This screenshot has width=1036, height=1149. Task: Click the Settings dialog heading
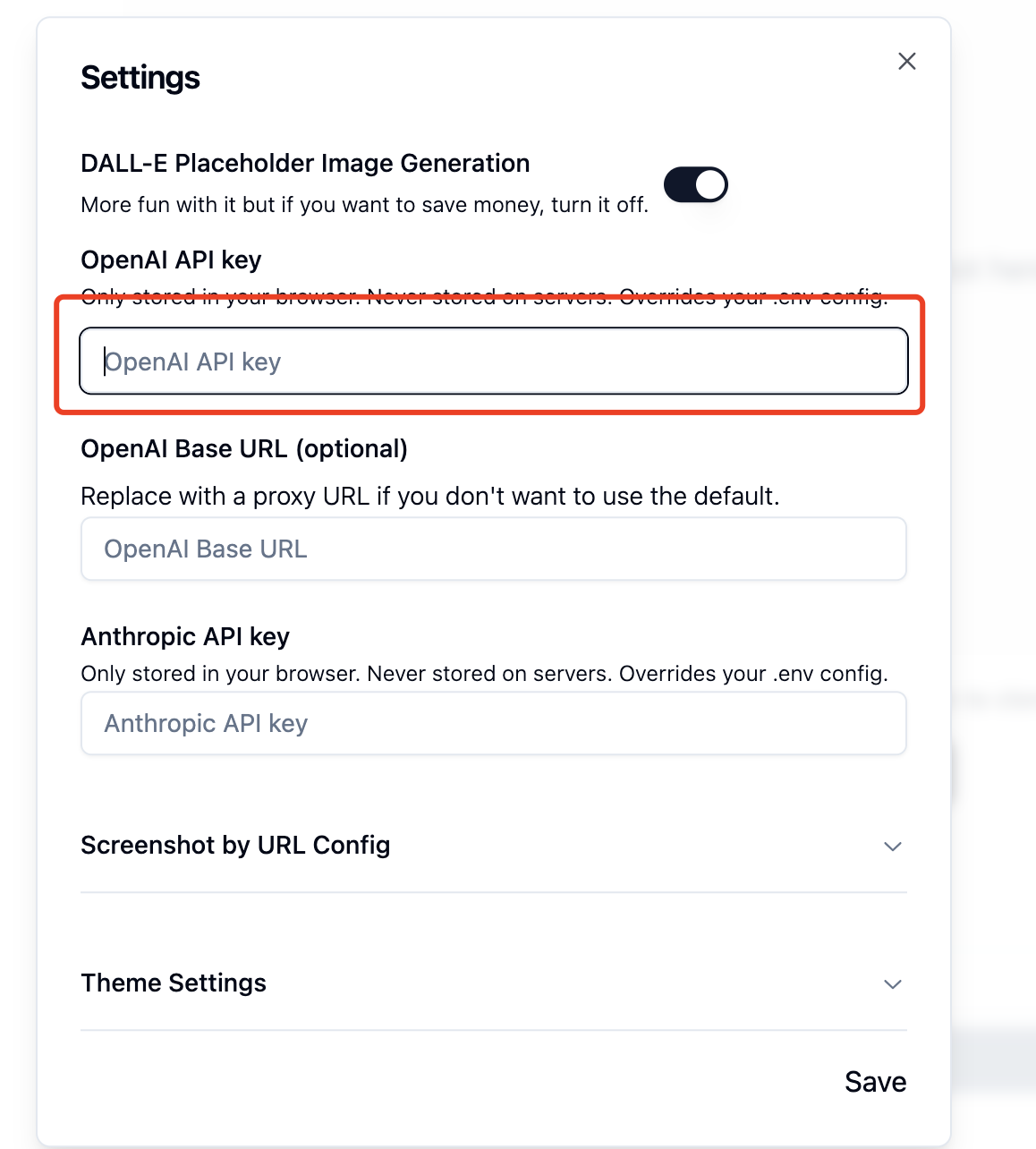pyautogui.click(x=140, y=78)
